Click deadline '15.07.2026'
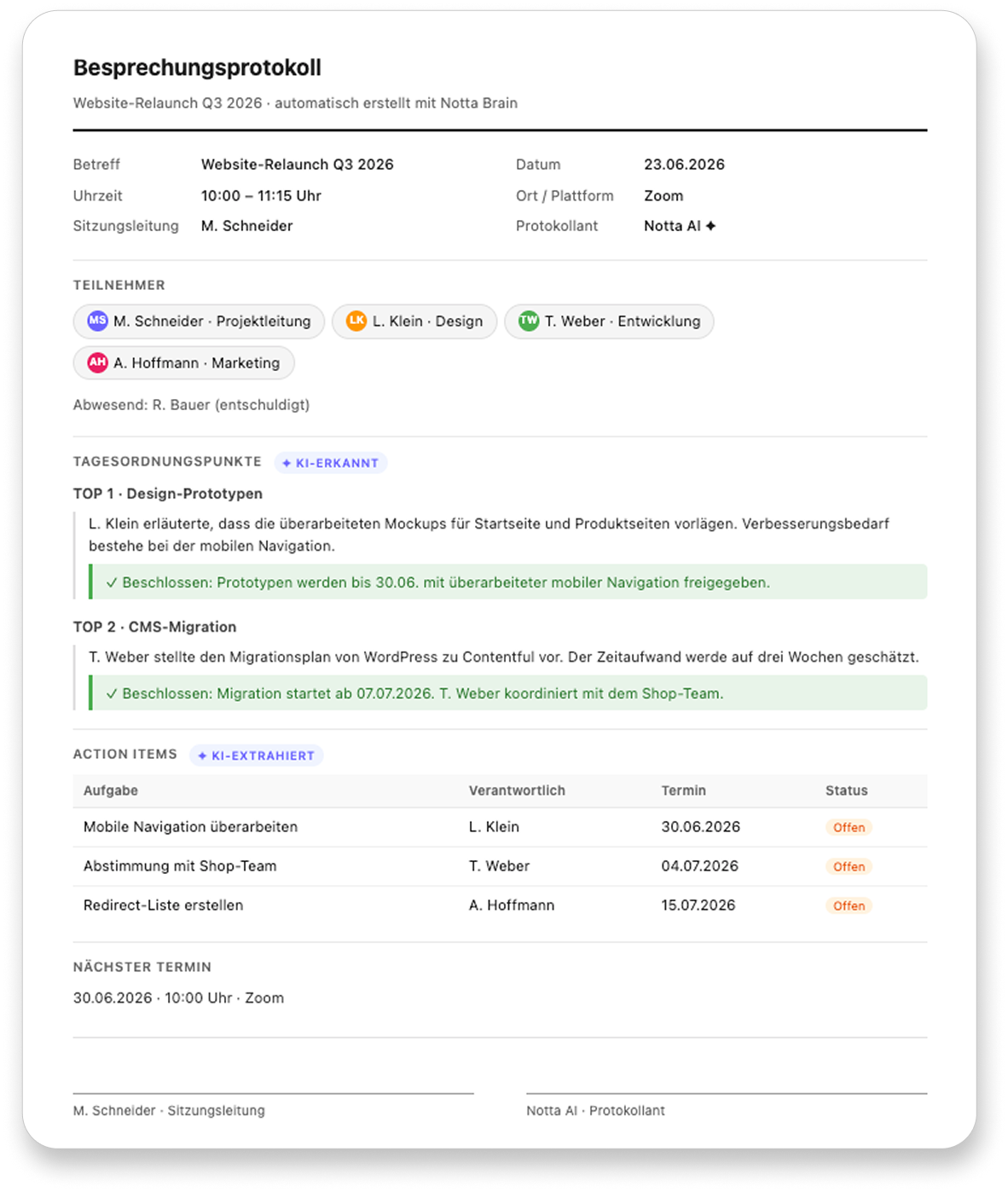The width and height of the screenshot is (1008, 1192). [x=698, y=906]
